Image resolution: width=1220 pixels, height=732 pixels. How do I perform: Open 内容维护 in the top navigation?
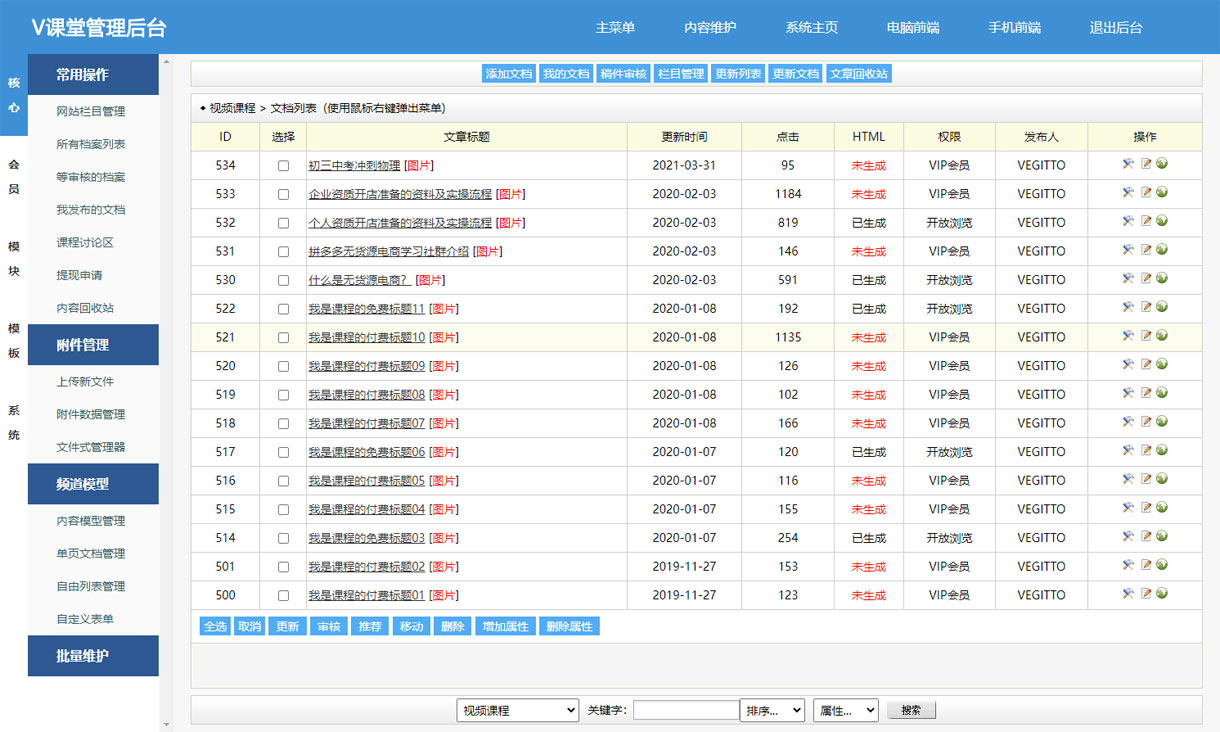coord(710,28)
